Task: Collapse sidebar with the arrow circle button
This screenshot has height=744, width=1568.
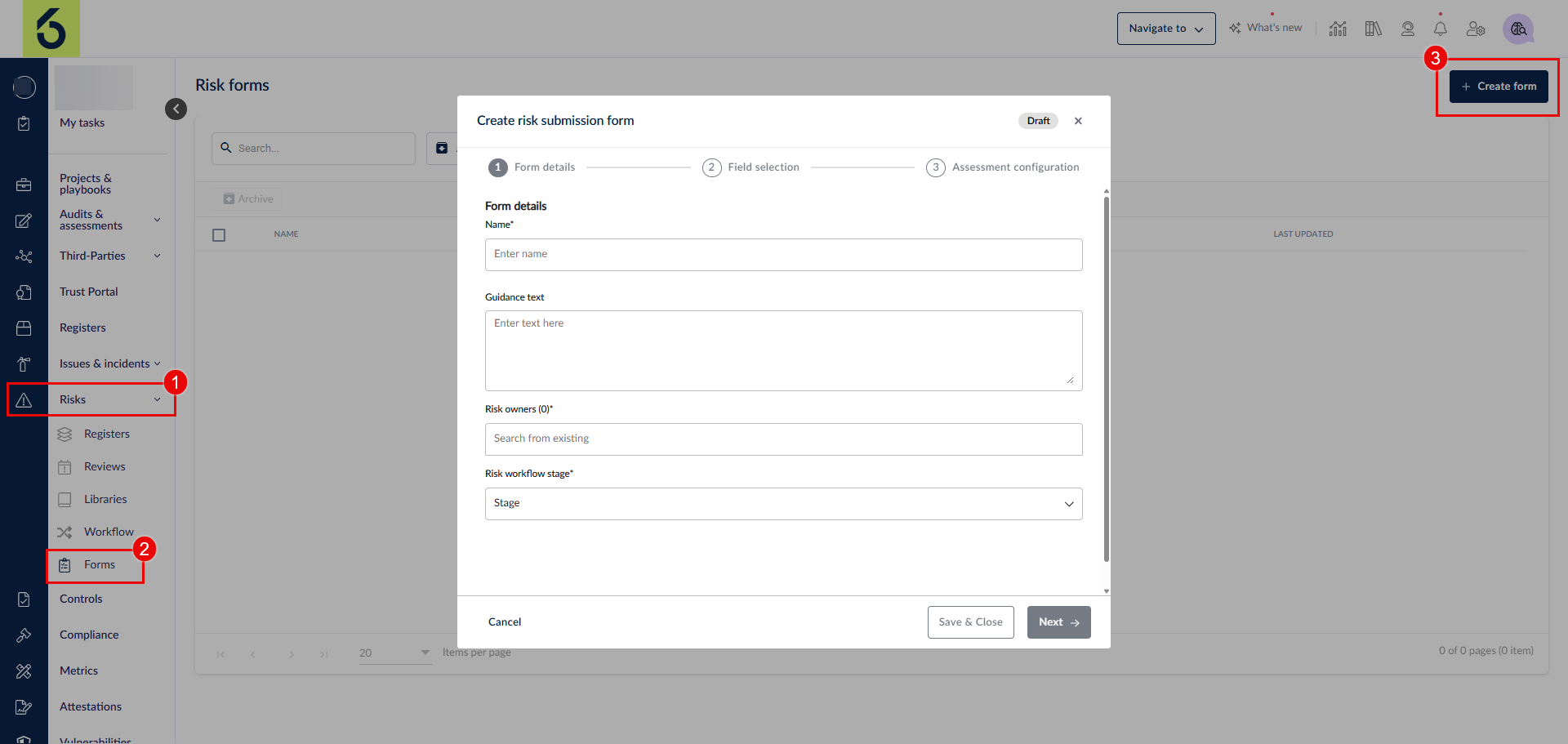Action: click(x=176, y=109)
